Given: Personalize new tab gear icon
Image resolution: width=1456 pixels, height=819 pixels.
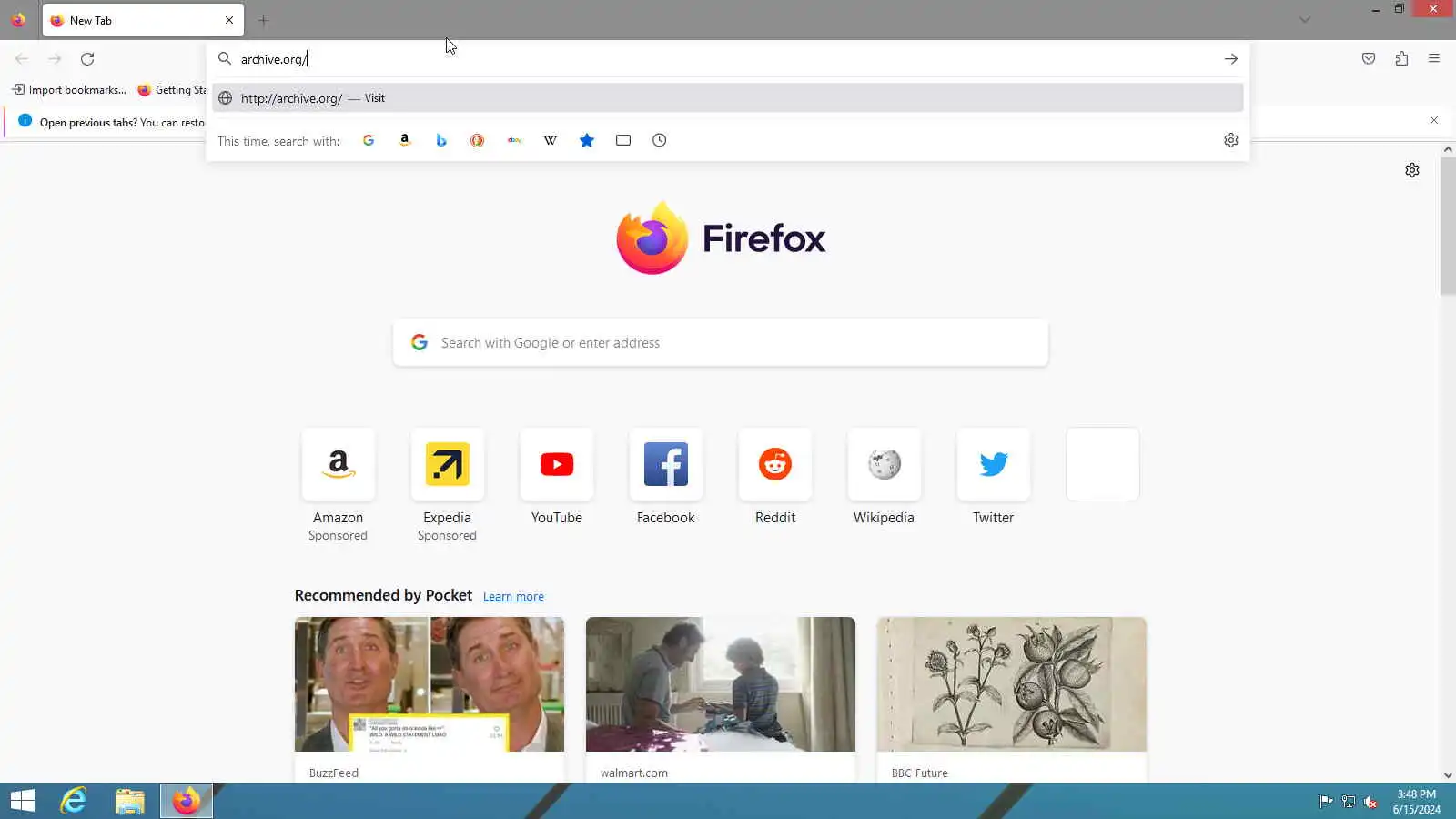Looking at the screenshot, I should pos(1412,170).
